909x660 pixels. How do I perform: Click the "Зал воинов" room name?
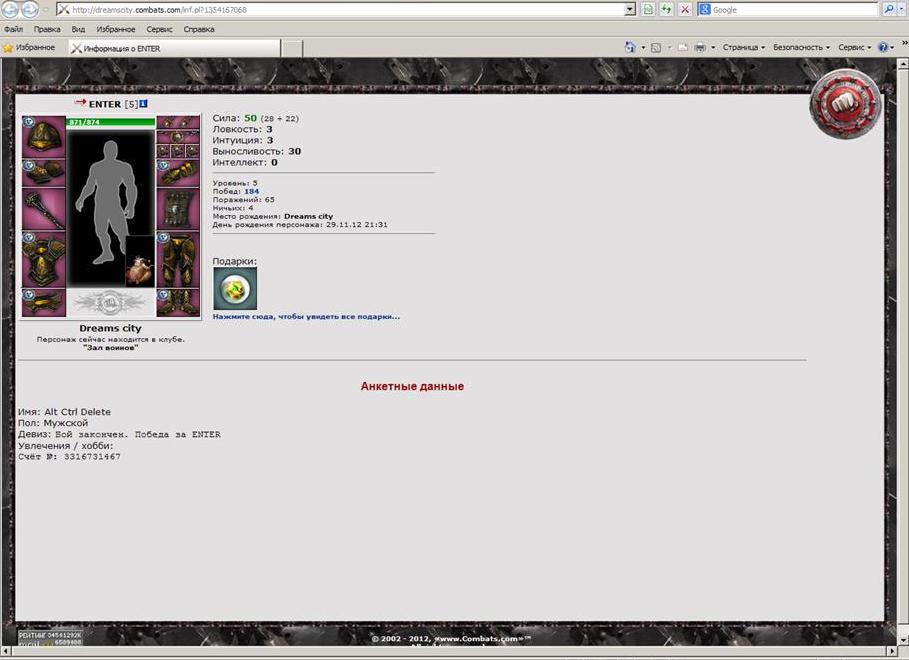tap(111, 348)
